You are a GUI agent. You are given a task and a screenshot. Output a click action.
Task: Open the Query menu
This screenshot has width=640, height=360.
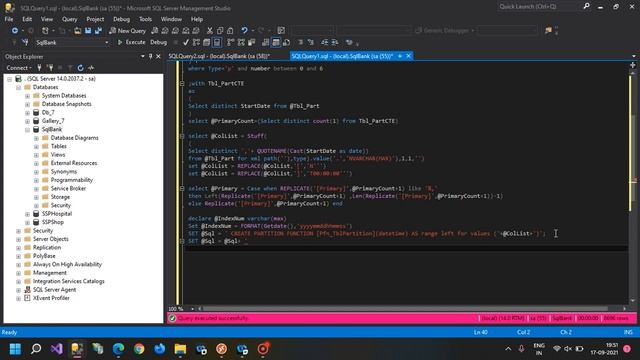point(69,19)
